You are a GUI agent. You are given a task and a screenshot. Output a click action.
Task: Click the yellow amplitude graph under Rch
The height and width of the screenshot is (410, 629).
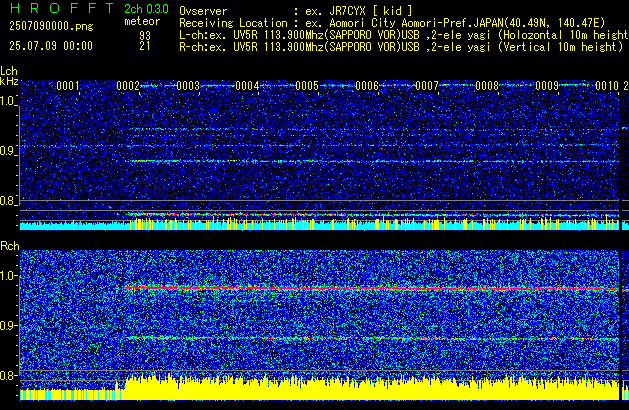(x=319, y=389)
